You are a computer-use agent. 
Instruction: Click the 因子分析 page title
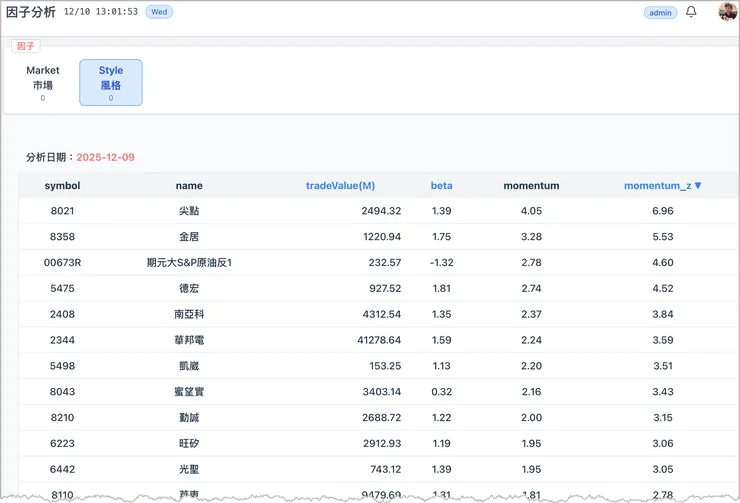pyautogui.click(x=31, y=12)
